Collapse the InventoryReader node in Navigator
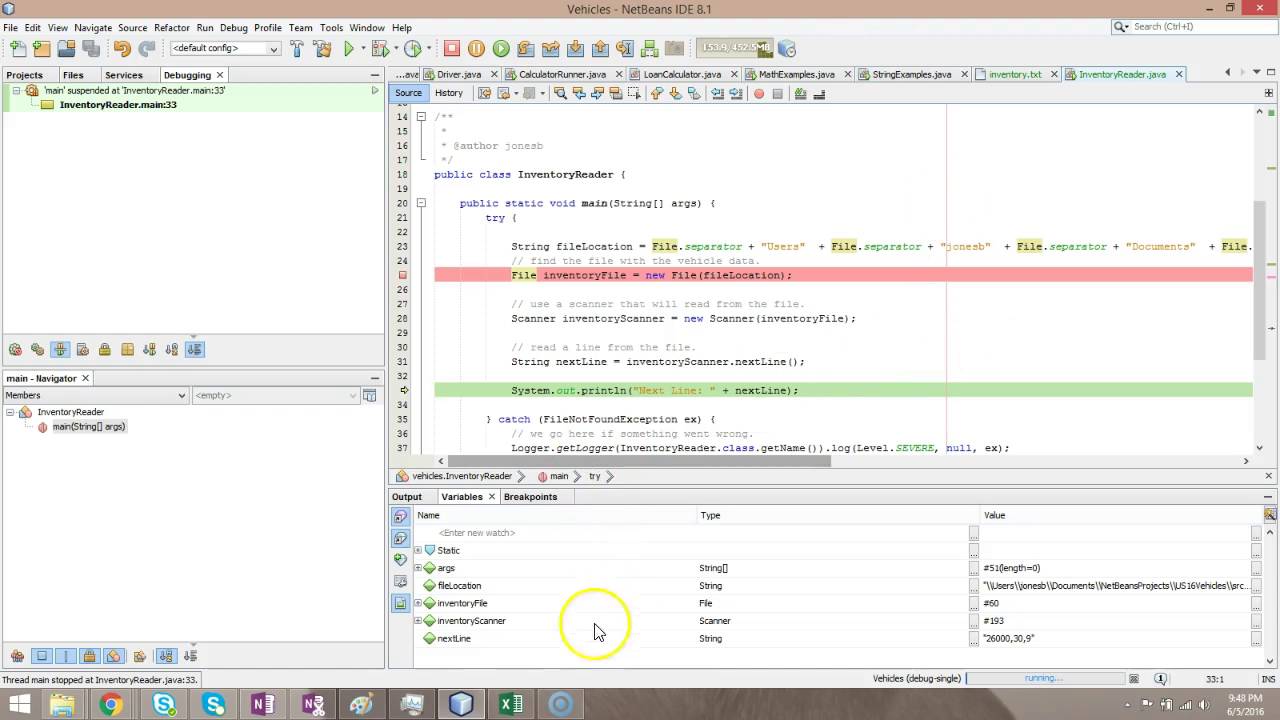Image resolution: width=1280 pixels, height=720 pixels. click(x=10, y=412)
